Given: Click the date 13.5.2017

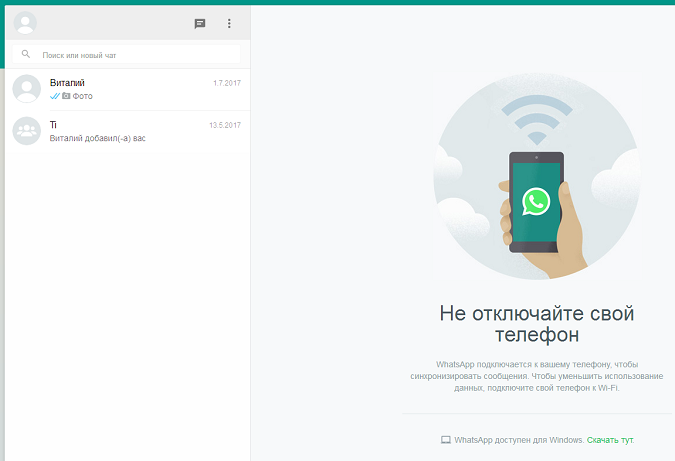Looking at the screenshot, I should (225, 125).
